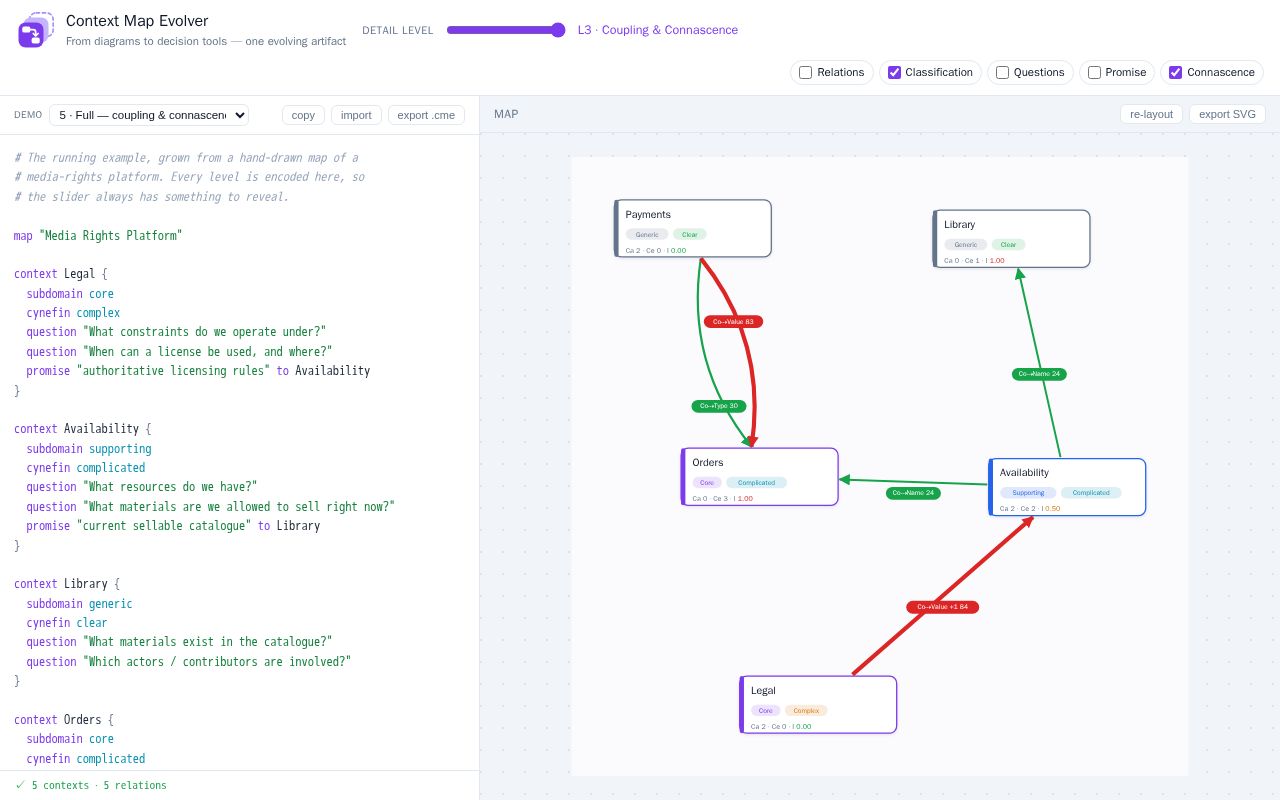Click the export SVG button
The width and height of the screenshot is (1280, 800).
[1227, 114]
